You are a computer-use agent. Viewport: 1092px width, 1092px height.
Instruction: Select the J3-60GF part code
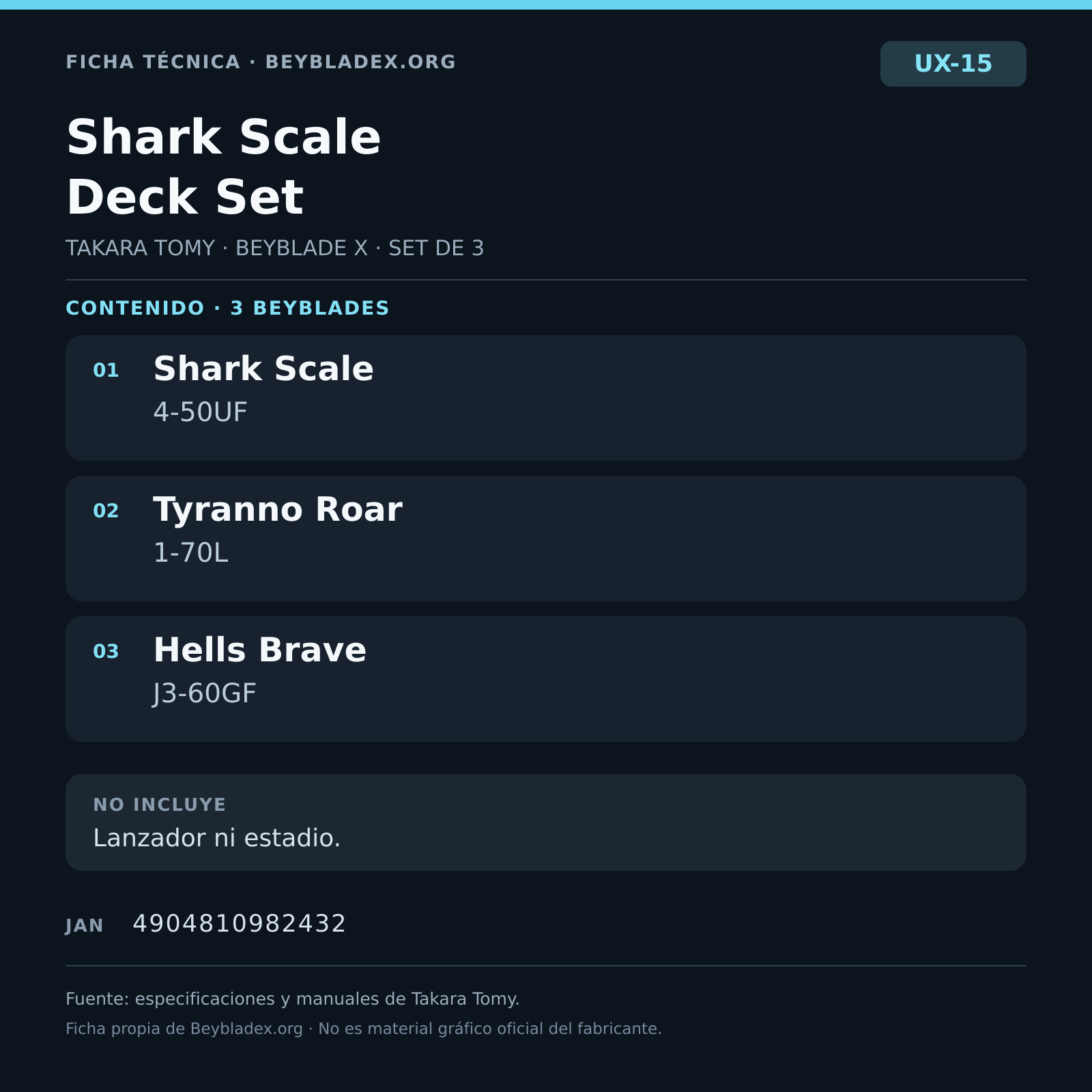pos(205,693)
